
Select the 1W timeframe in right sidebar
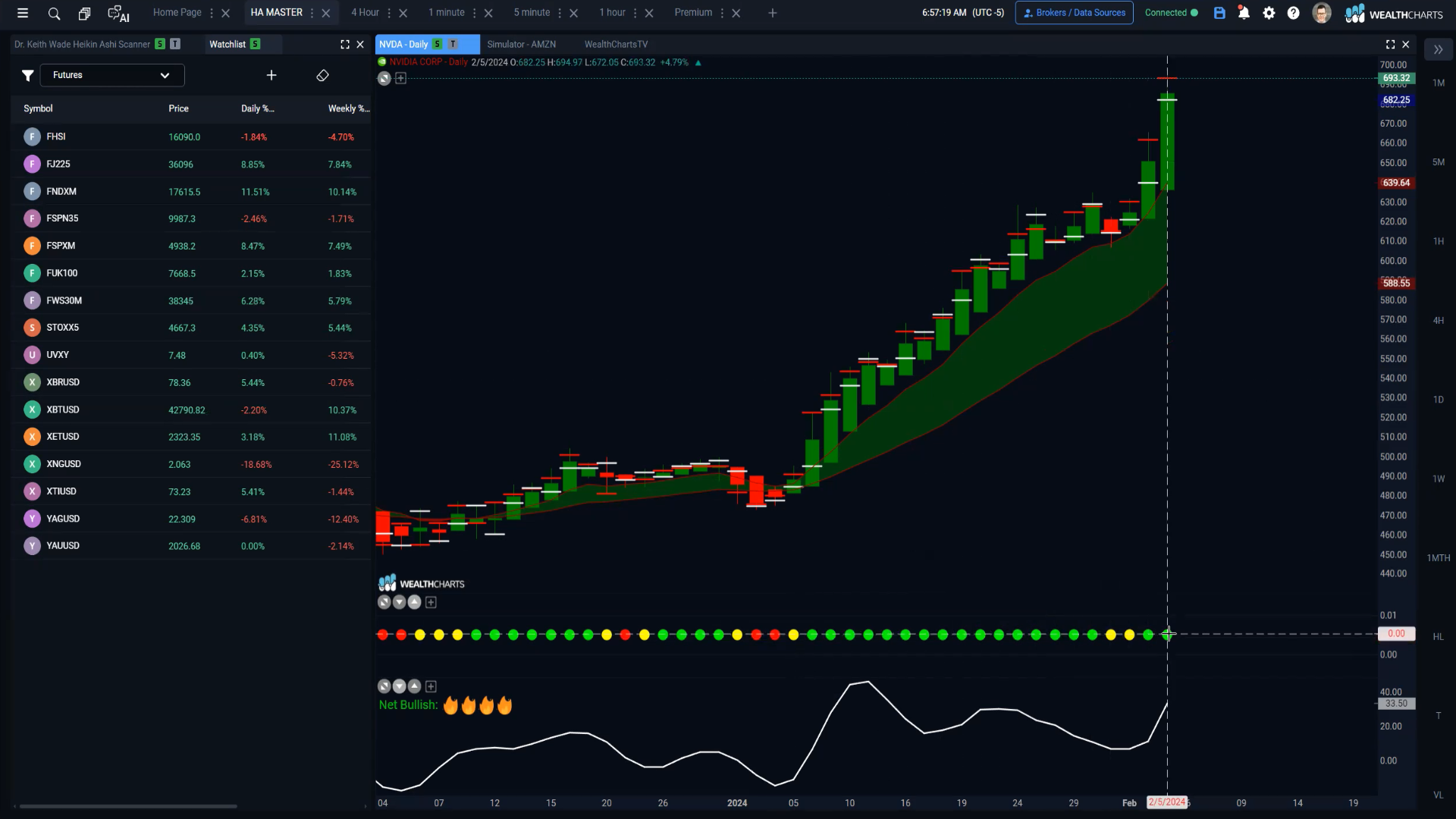(x=1439, y=479)
